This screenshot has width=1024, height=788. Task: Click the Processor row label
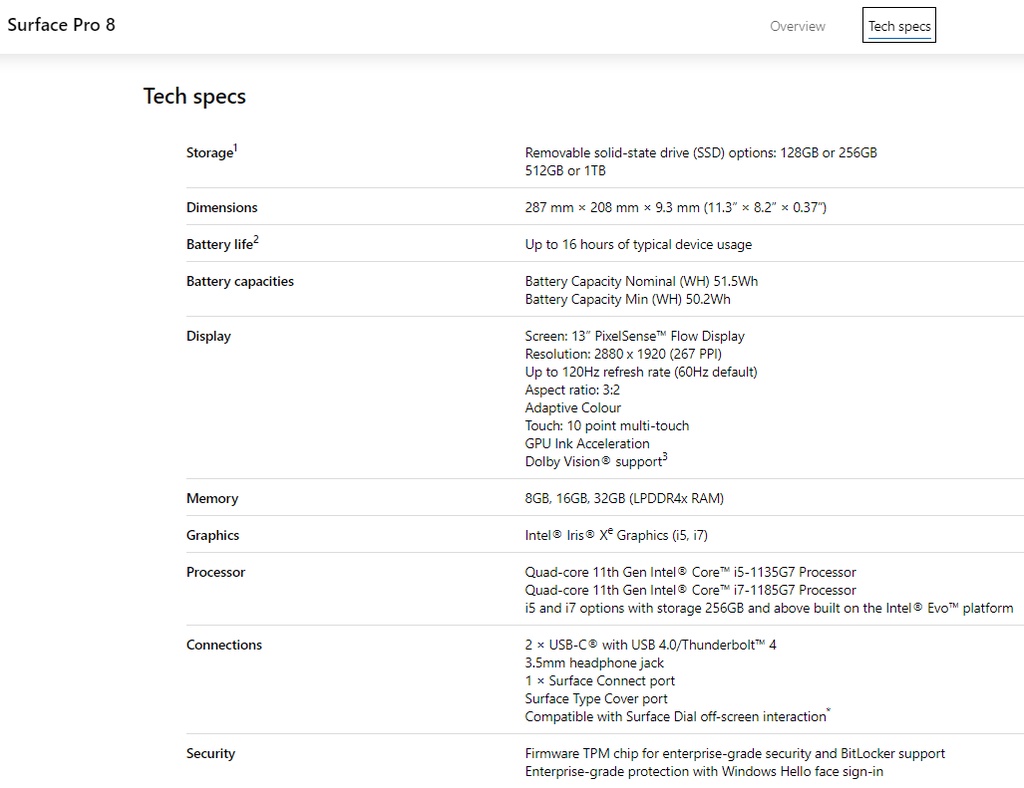click(215, 572)
